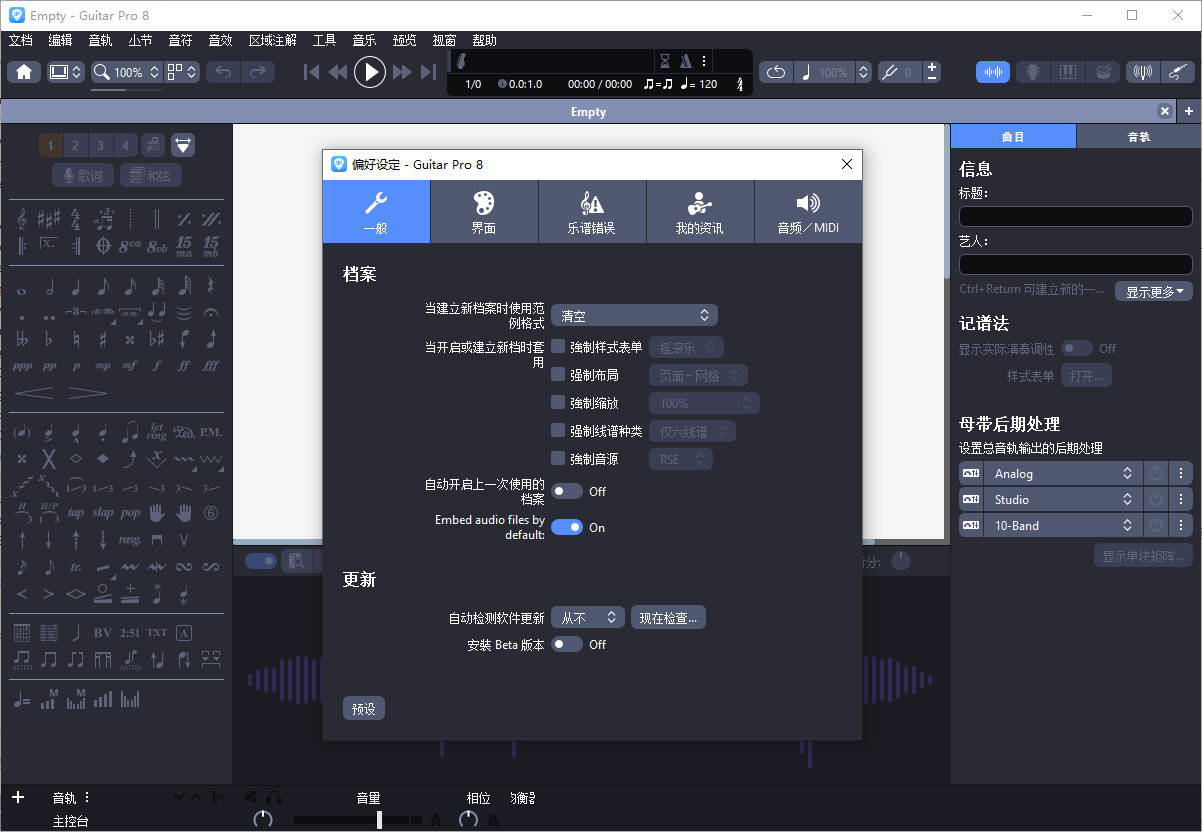This screenshot has width=1202, height=832.
Task: Toggle 自动开启上一次使用的档案 switch on
Action: click(x=567, y=491)
